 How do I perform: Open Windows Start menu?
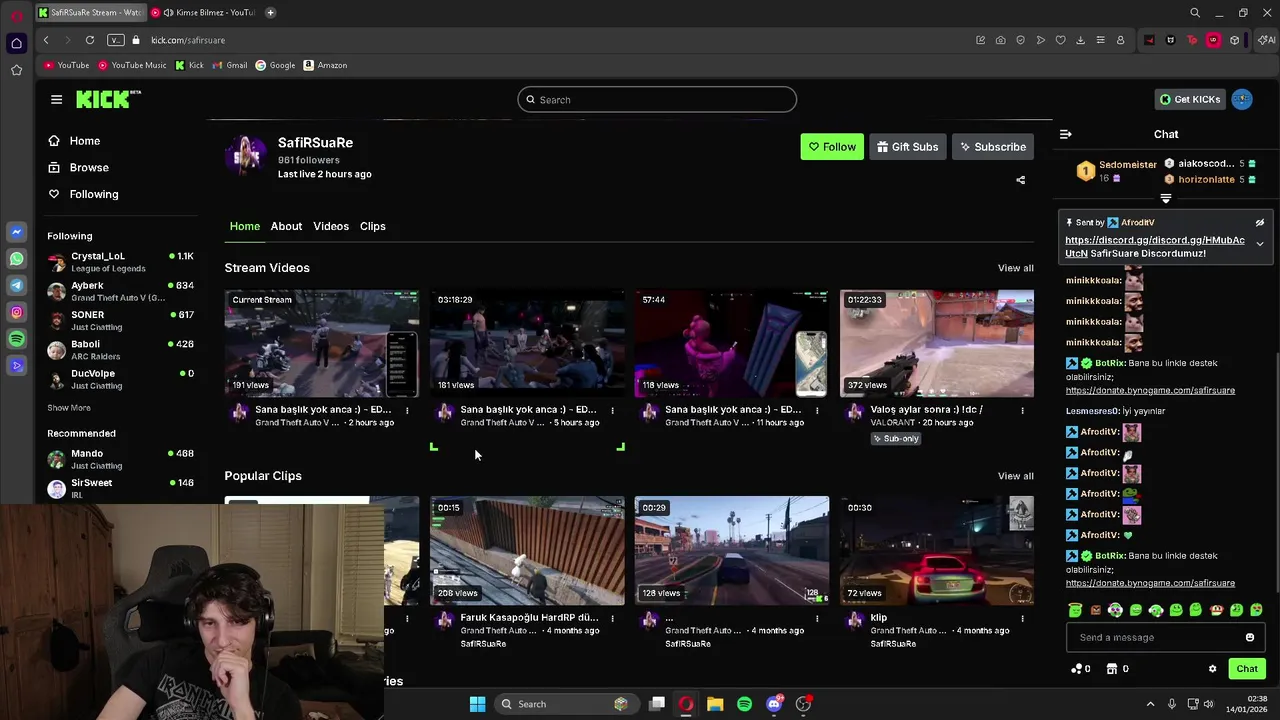click(x=477, y=704)
